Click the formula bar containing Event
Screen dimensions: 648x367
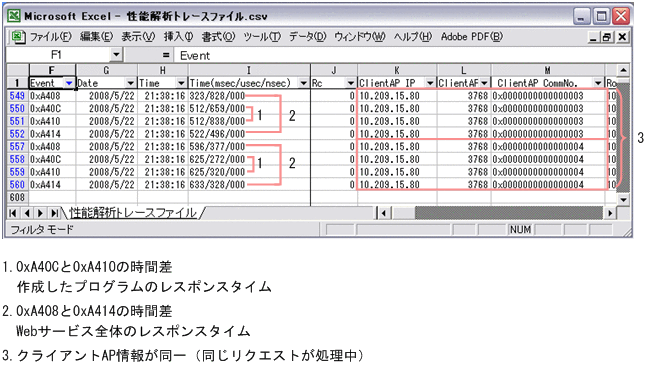403,55
